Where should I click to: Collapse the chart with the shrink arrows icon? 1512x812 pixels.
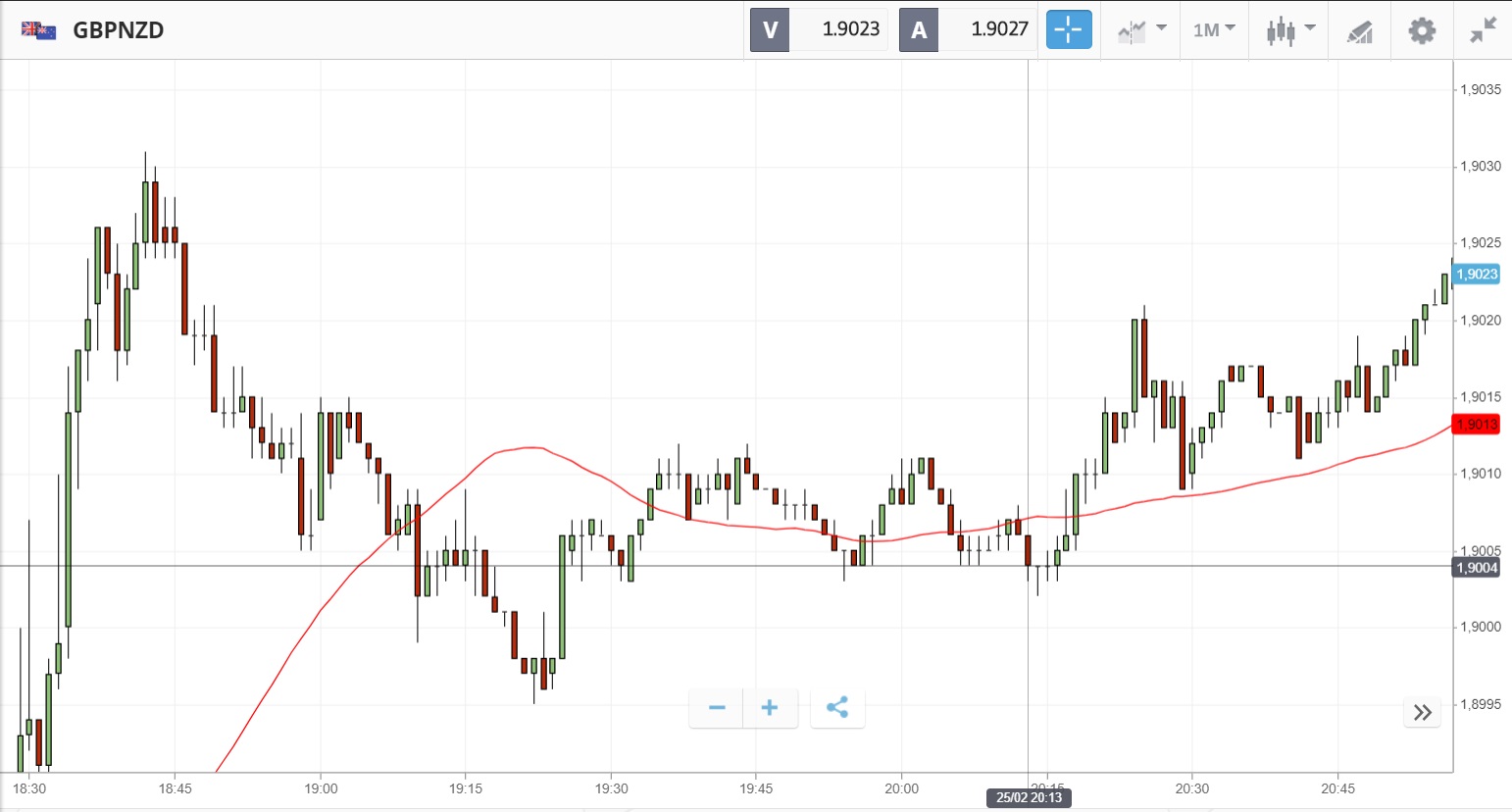click(x=1483, y=30)
